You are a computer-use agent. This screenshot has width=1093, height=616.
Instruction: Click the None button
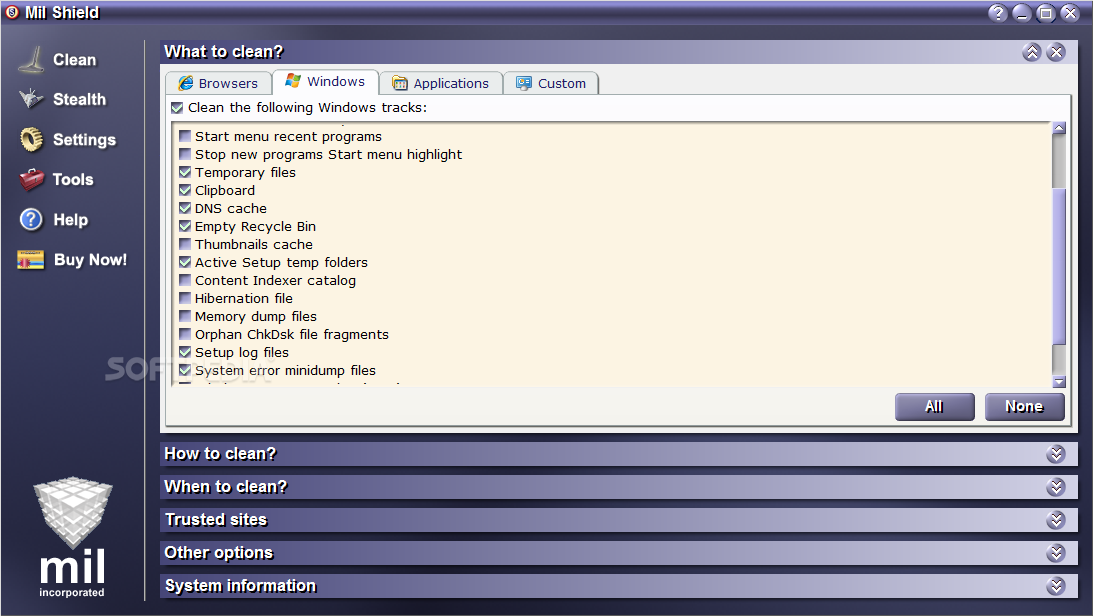[1024, 407]
